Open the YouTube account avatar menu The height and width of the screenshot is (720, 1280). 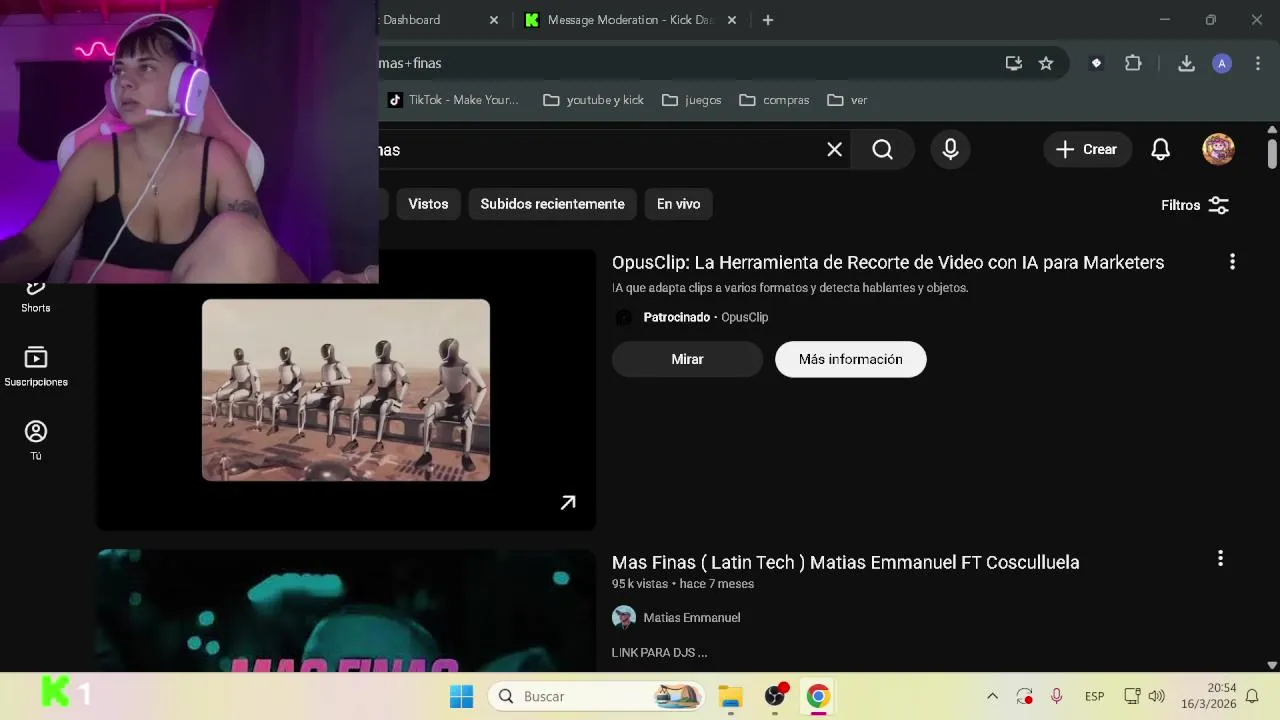coord(1218,150)
